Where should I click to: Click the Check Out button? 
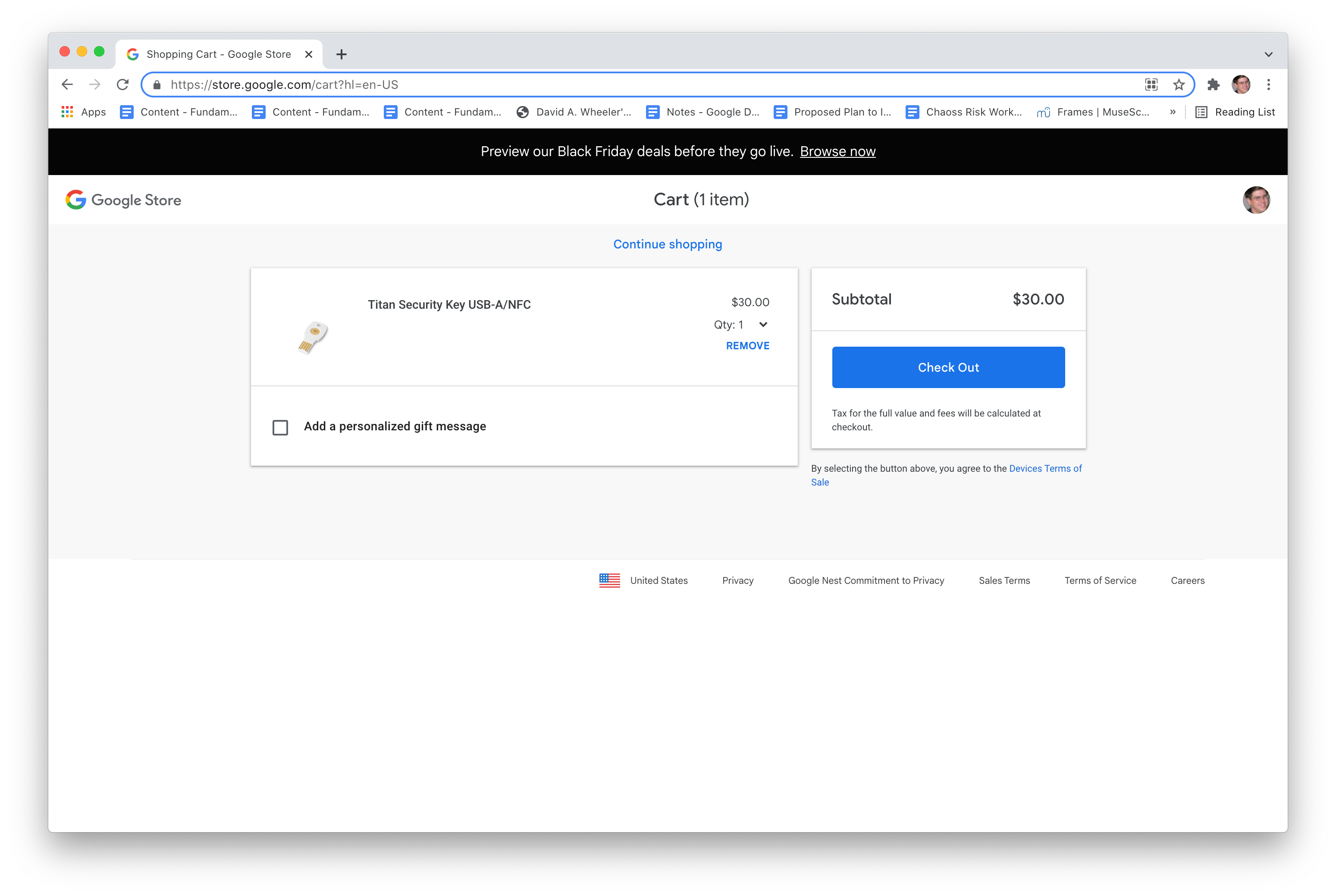(948, 367)
